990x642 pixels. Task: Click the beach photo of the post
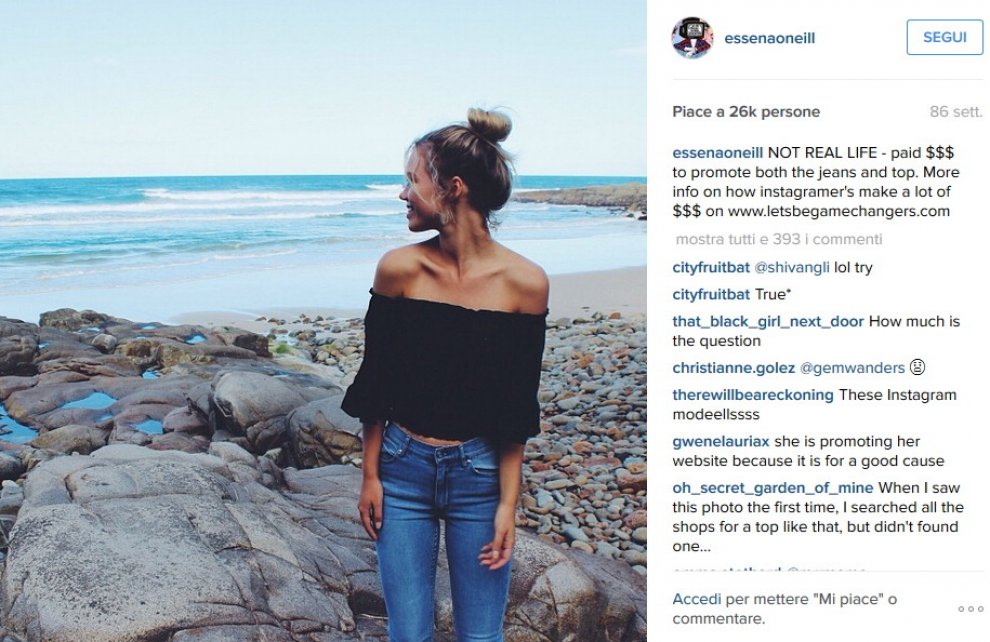coord(323,321)
